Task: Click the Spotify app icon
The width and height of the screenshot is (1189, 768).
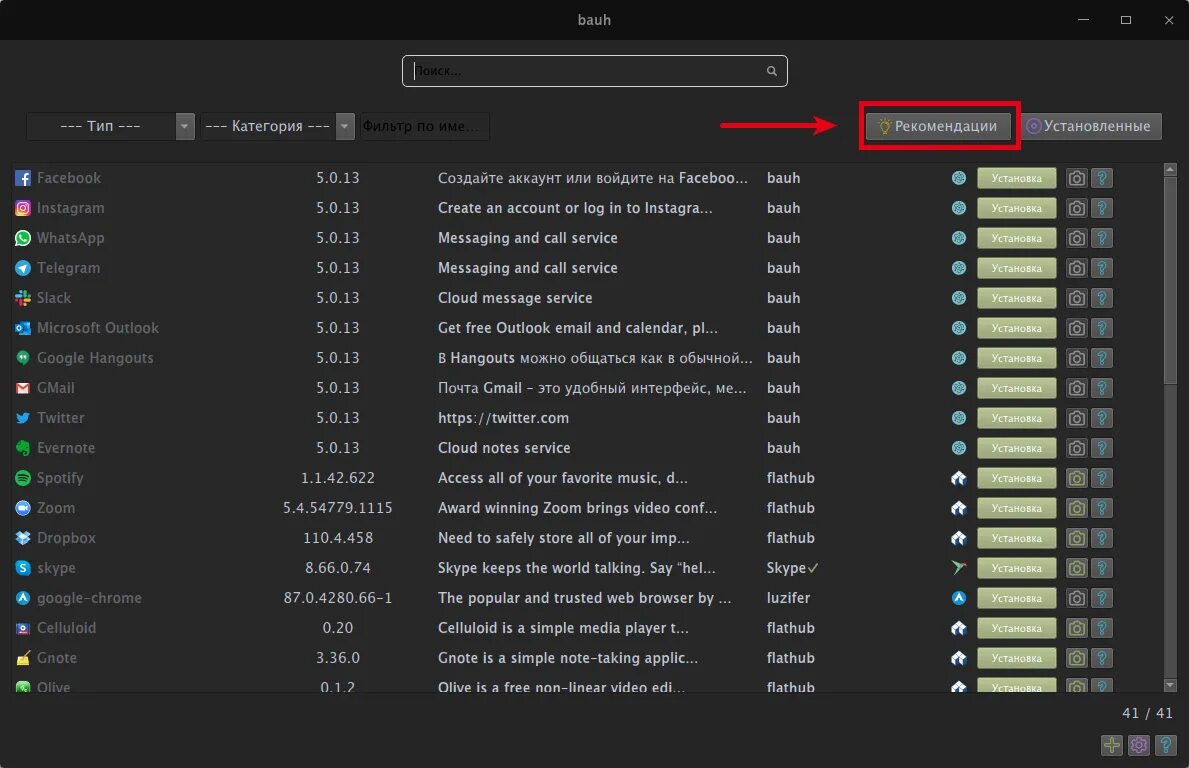Action: tap(23, 478)
